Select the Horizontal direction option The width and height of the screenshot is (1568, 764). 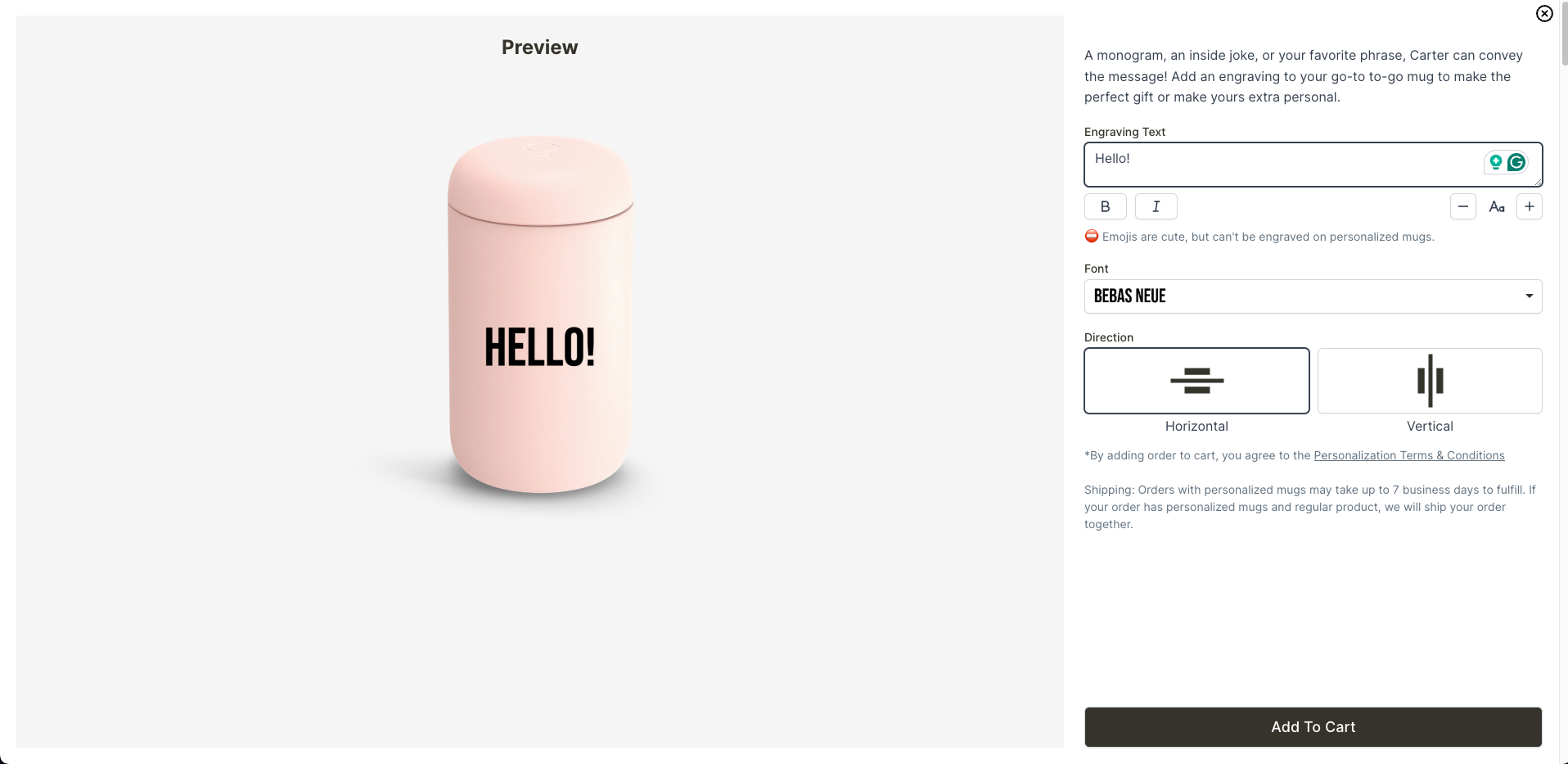pyautogui.click(x=1196, y=381)
